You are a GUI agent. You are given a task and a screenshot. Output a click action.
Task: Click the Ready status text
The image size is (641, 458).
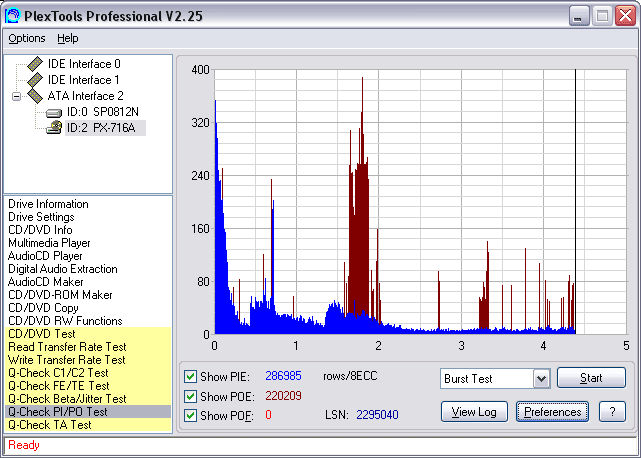(x=24, y=445)
